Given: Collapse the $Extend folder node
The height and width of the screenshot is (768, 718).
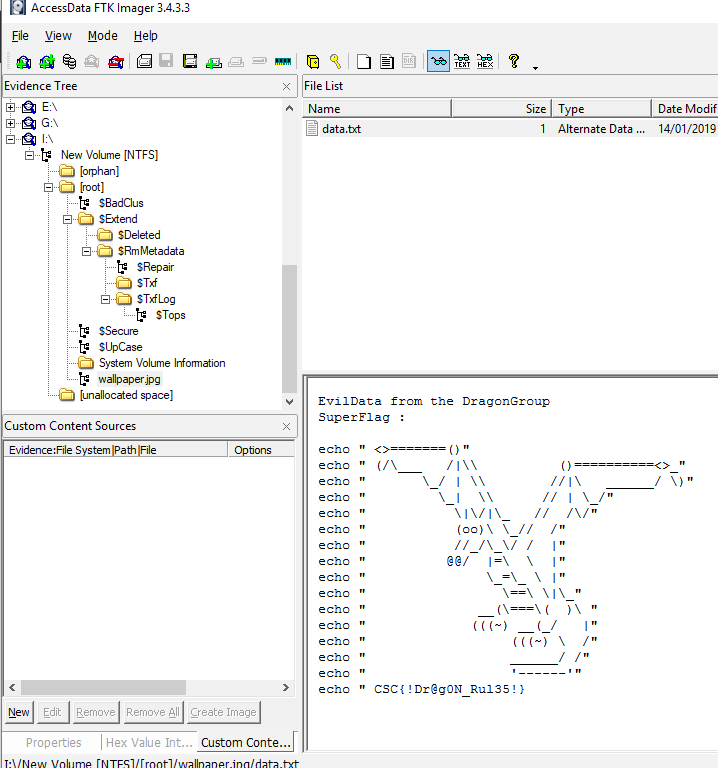Looking at the screenshot, I should 68,219.
